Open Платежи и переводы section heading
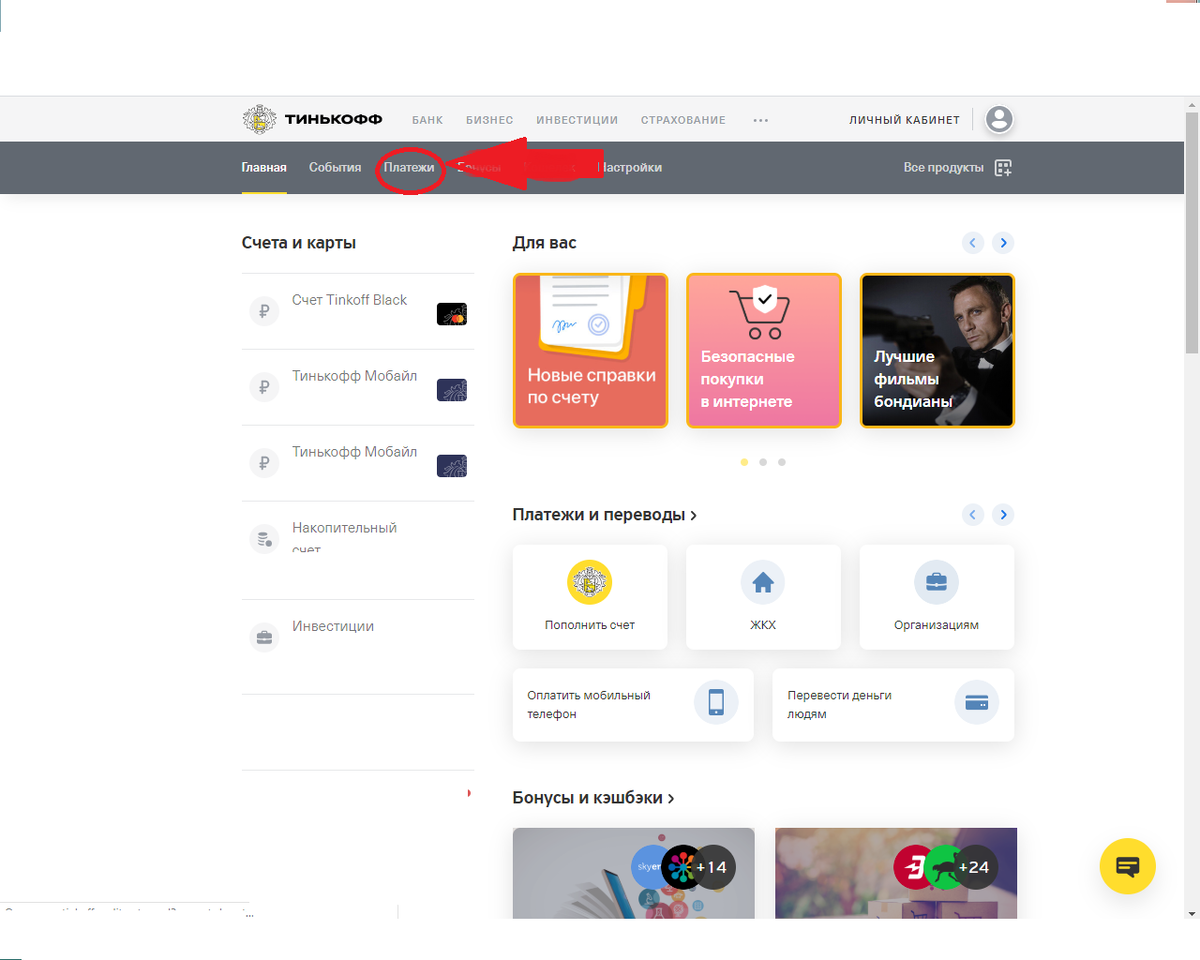1200x960 pixels. [605, 515]
